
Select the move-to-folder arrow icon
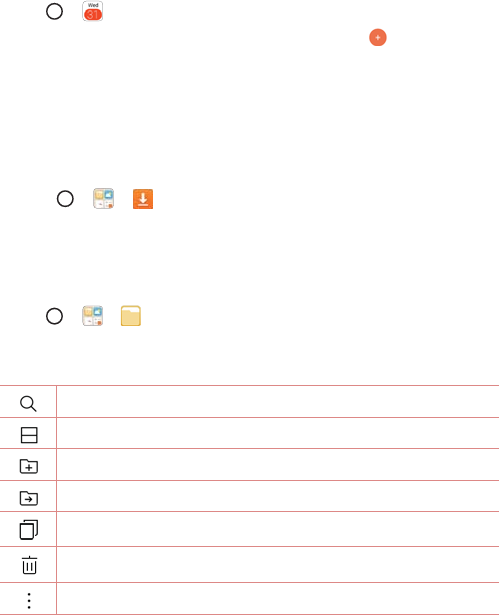coord(29,498)
